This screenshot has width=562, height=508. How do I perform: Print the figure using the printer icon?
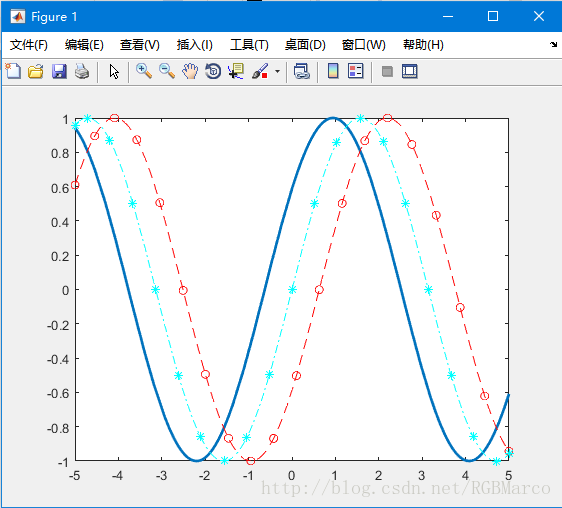82,71
